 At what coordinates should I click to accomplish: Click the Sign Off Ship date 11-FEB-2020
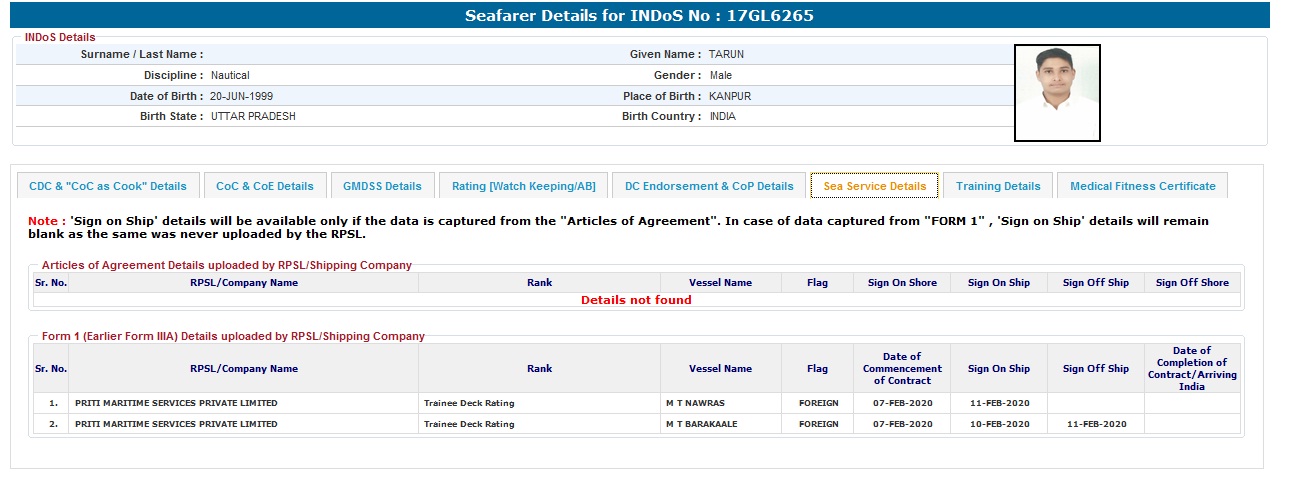1096,424
